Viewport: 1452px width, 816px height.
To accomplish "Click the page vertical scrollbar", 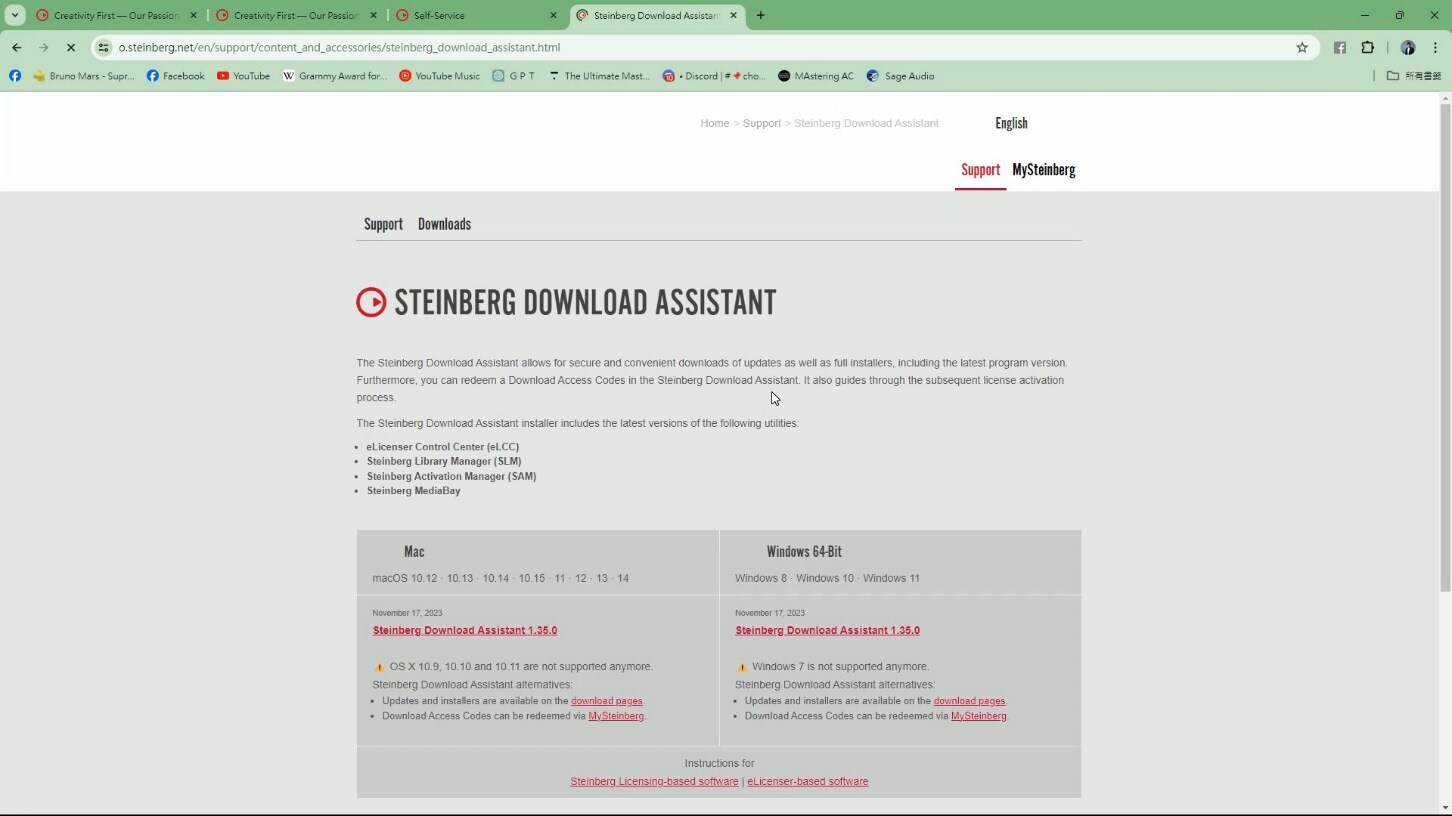I will click(1445, 350).
